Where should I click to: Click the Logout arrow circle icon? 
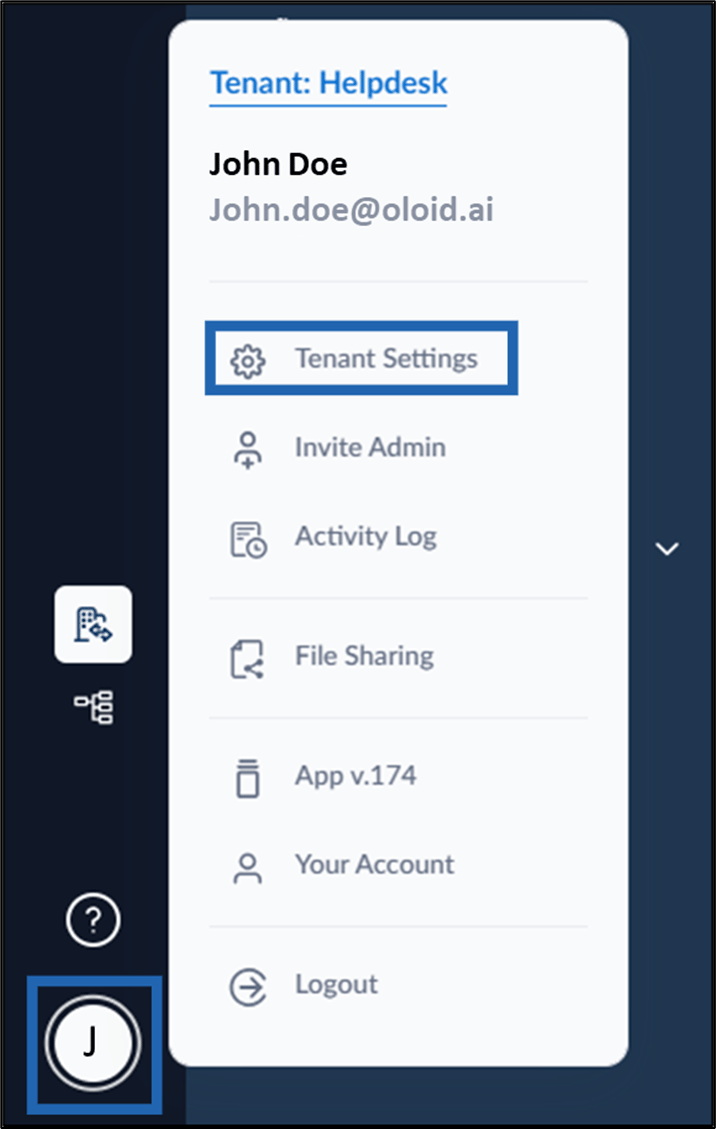[x=248, y=987]
